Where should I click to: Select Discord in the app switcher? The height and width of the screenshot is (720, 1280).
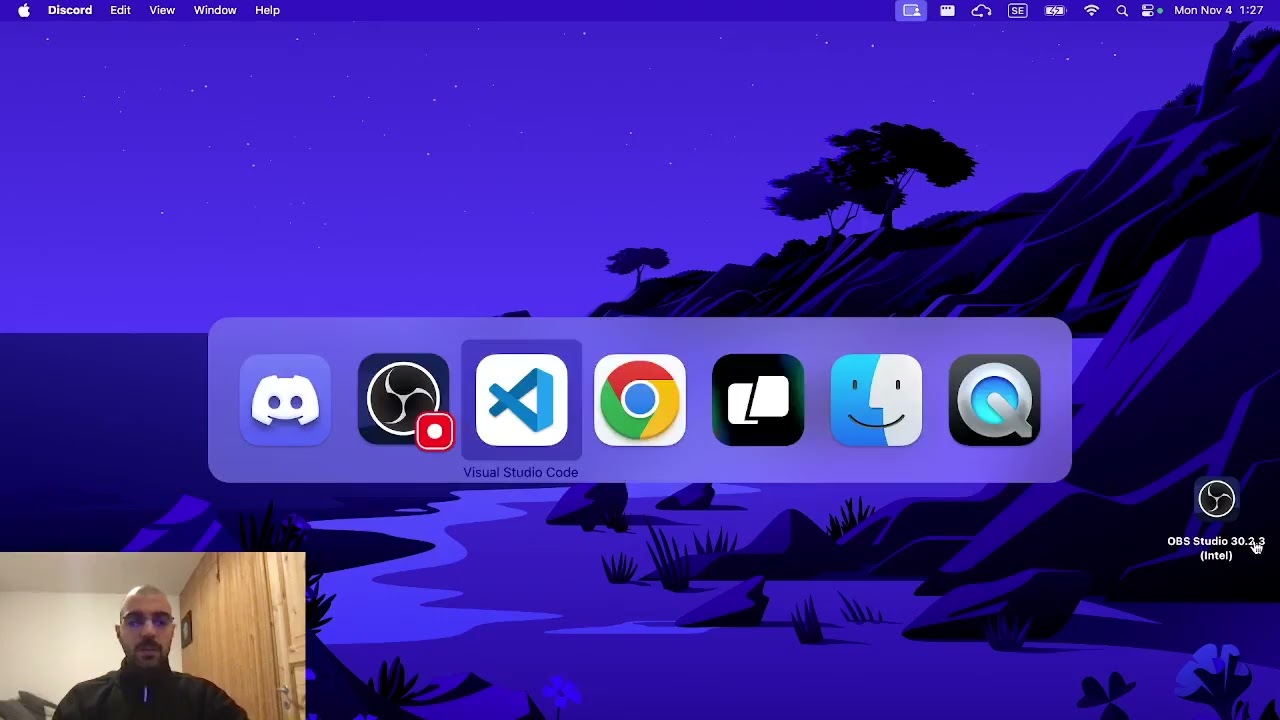(x=285, y=400)
